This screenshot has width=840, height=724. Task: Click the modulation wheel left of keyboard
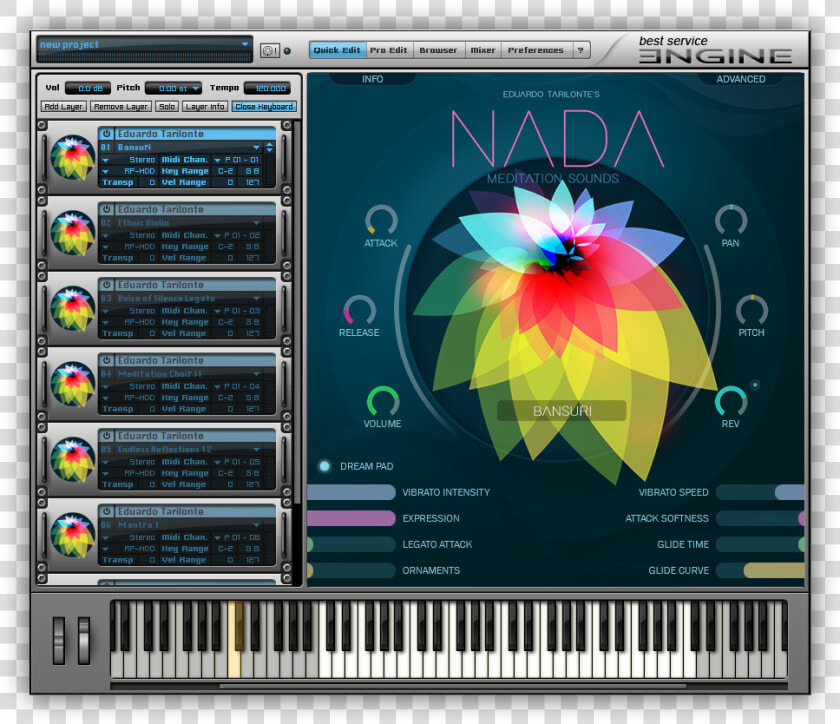coord(84,640)
